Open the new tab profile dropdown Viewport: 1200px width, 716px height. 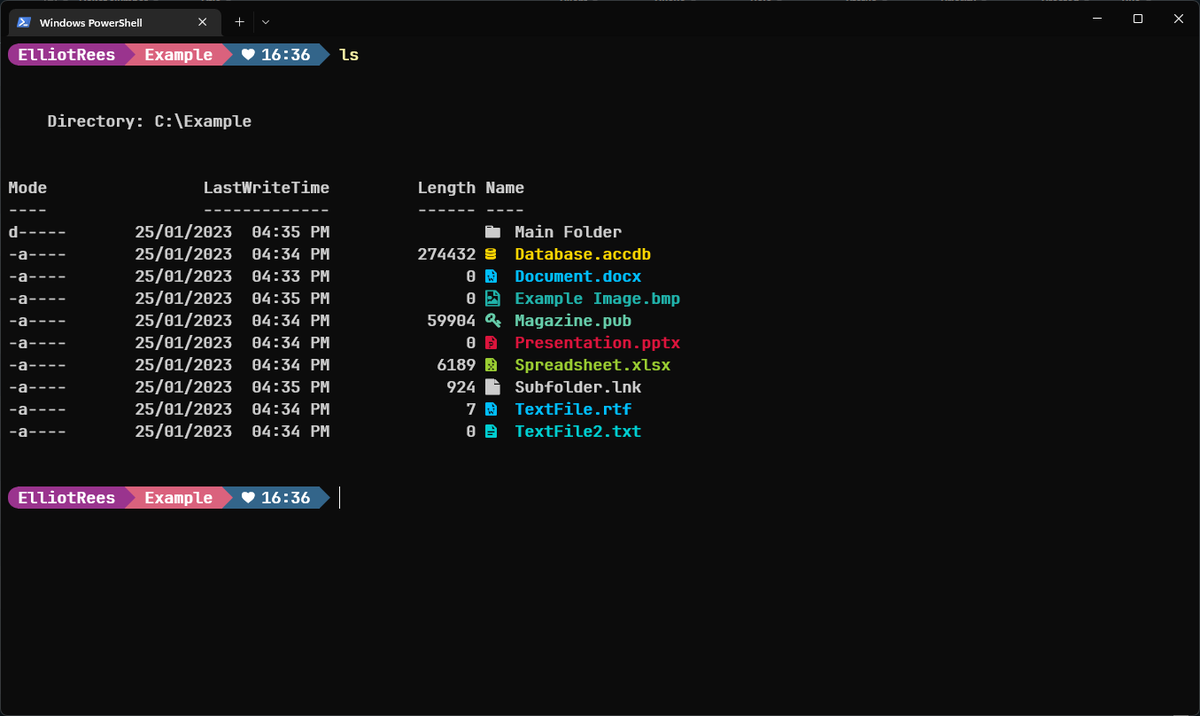pyautogui.click(x=265, y=21)
